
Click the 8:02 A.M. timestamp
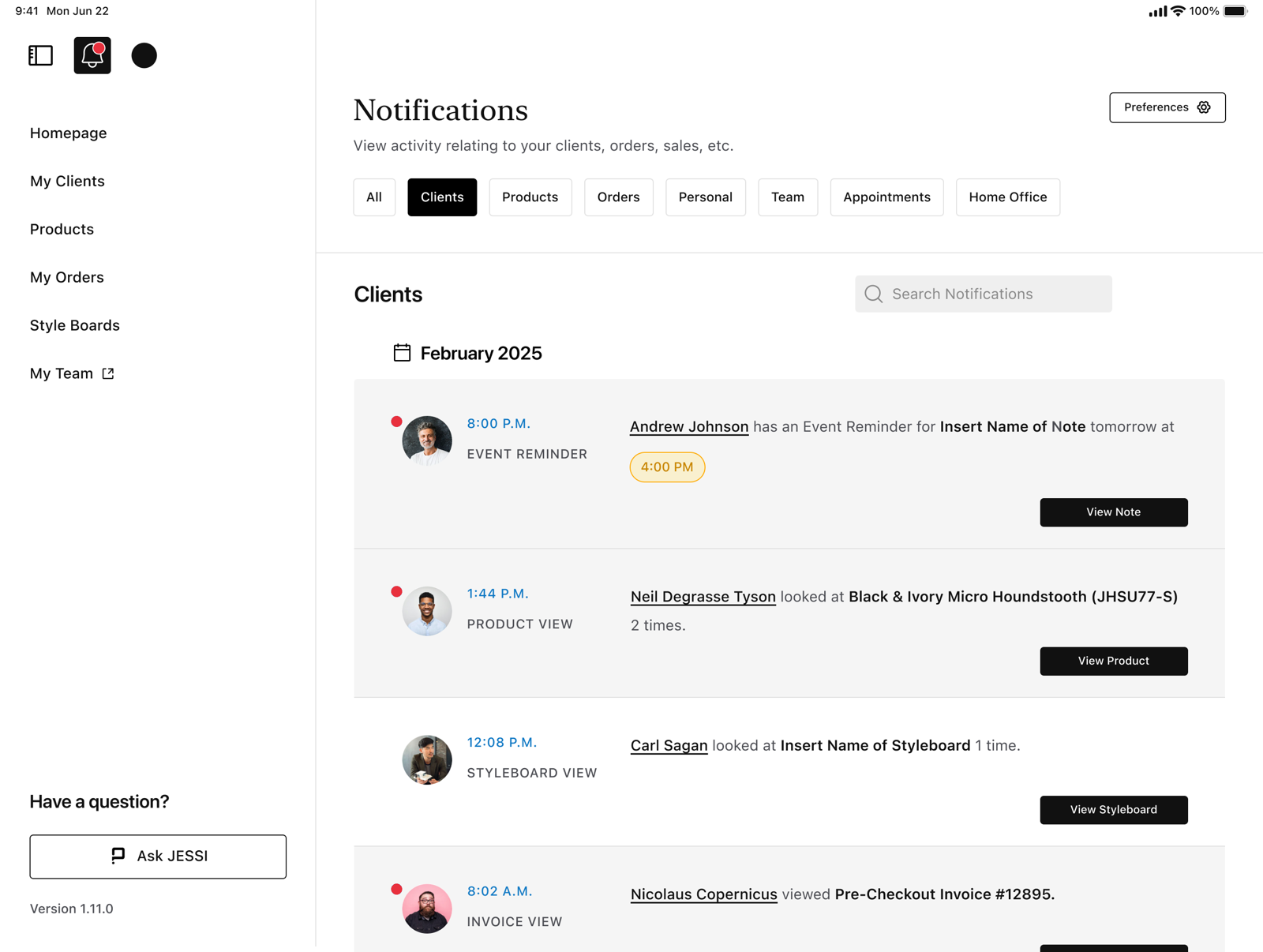[500, 891]
